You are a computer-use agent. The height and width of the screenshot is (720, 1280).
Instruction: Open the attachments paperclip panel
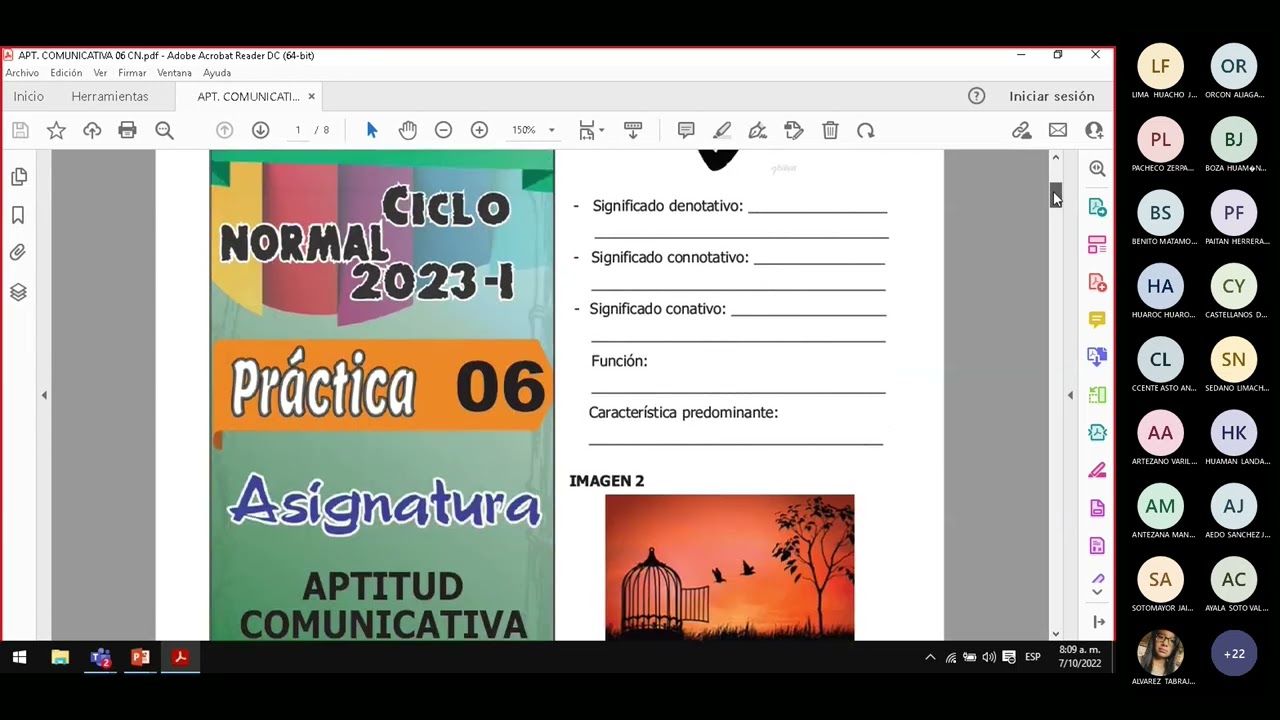[18, 253]
